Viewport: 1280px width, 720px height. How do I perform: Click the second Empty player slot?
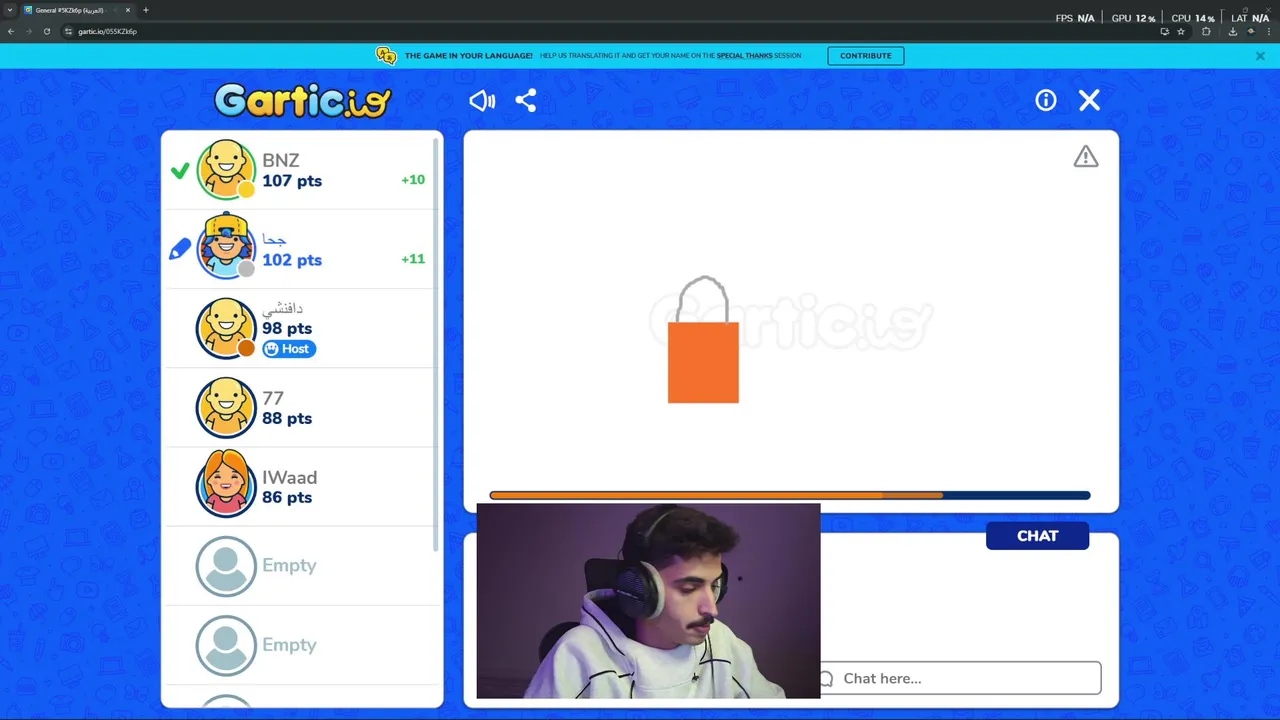[300, 645]
